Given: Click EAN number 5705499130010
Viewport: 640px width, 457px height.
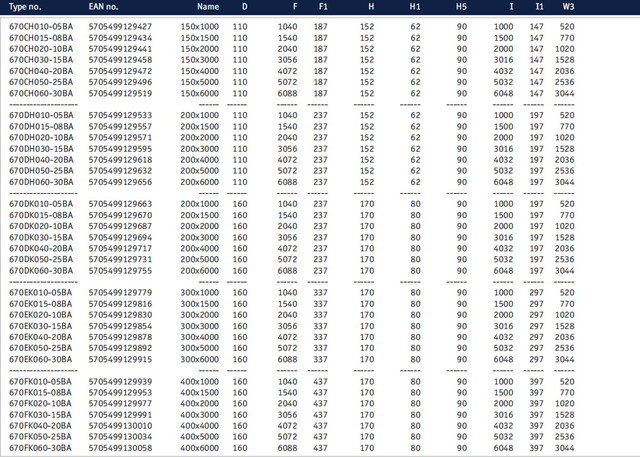Looking at the screenshot, I should coord(120,426).
